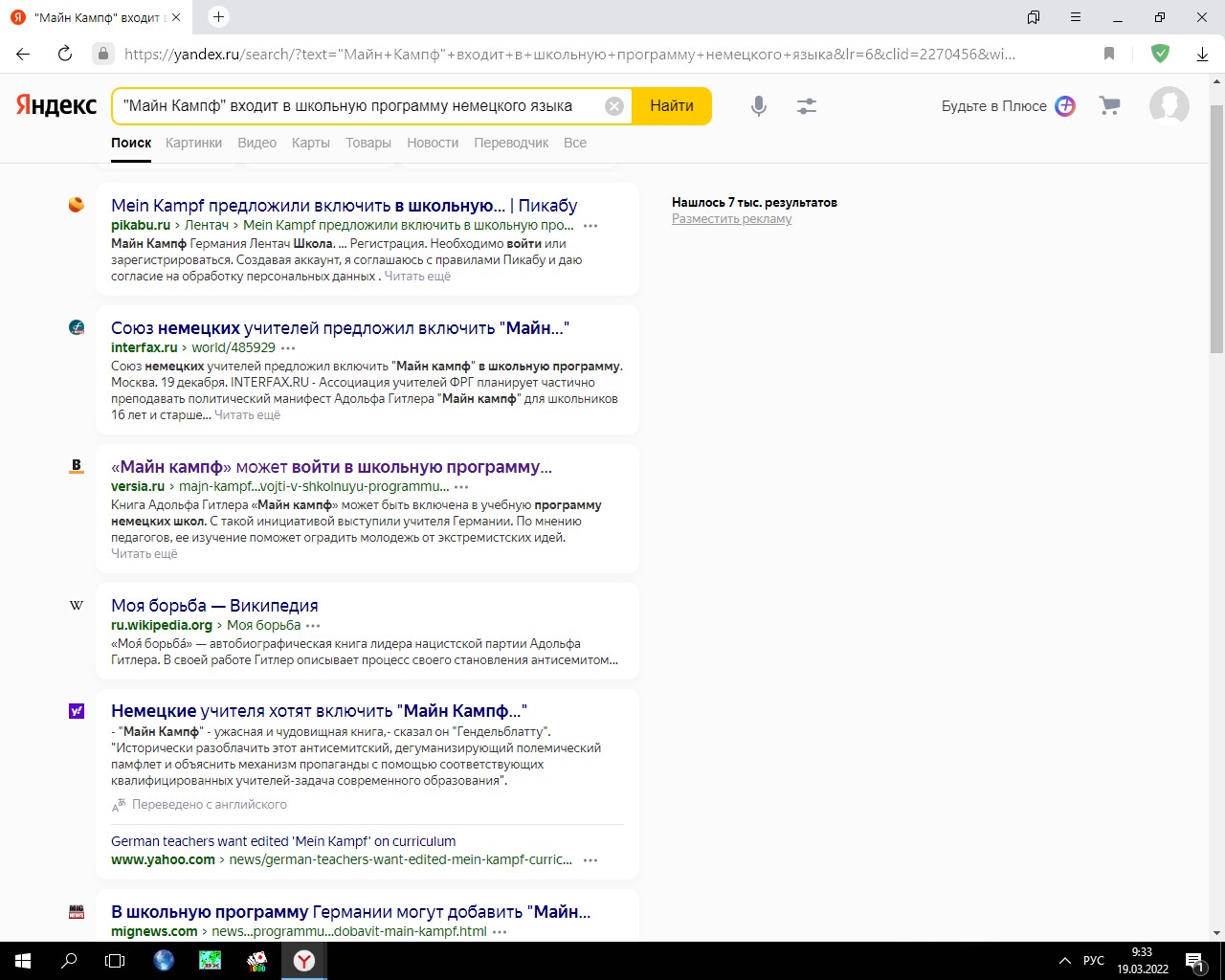Click the microphone voice search icon
The height and width of the screenshot is (980, 1225).
tap(759, 106)
